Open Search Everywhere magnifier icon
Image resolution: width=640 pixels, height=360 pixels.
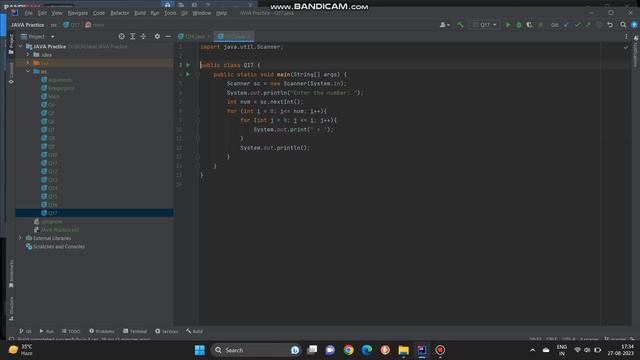[623, 25]
